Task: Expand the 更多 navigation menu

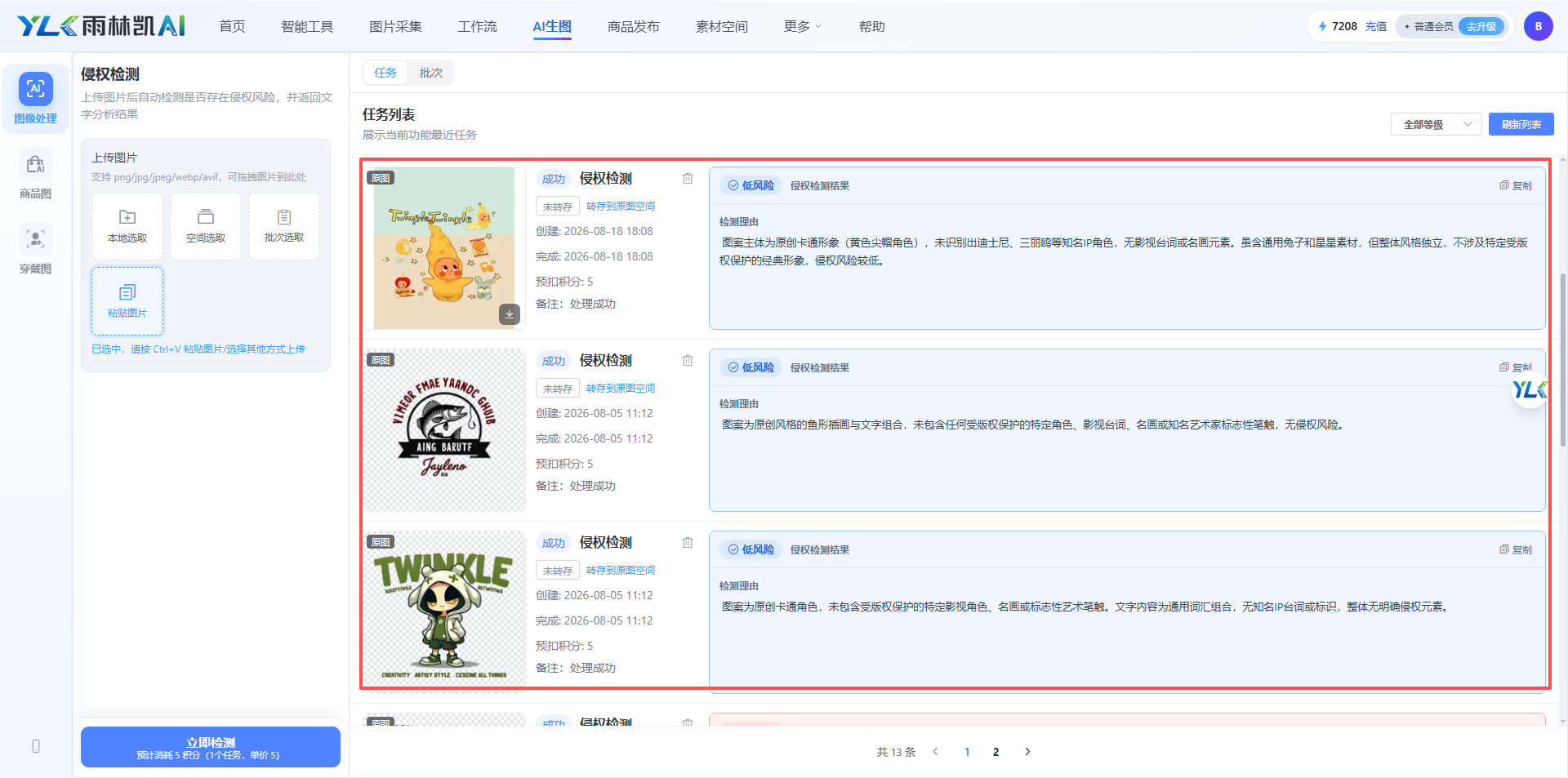Action: point(803,26)
